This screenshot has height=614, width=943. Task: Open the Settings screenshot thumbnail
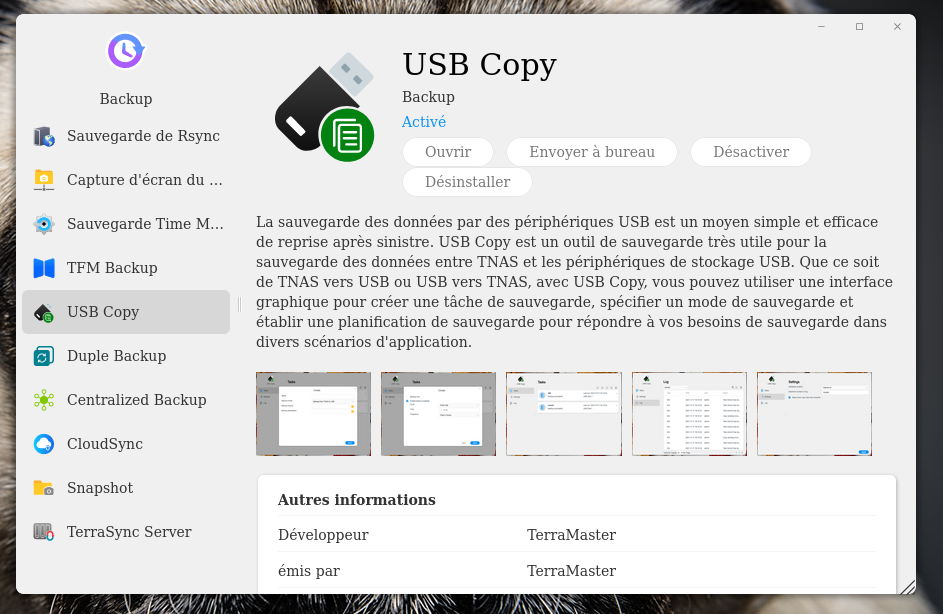[x=814, y=414]
